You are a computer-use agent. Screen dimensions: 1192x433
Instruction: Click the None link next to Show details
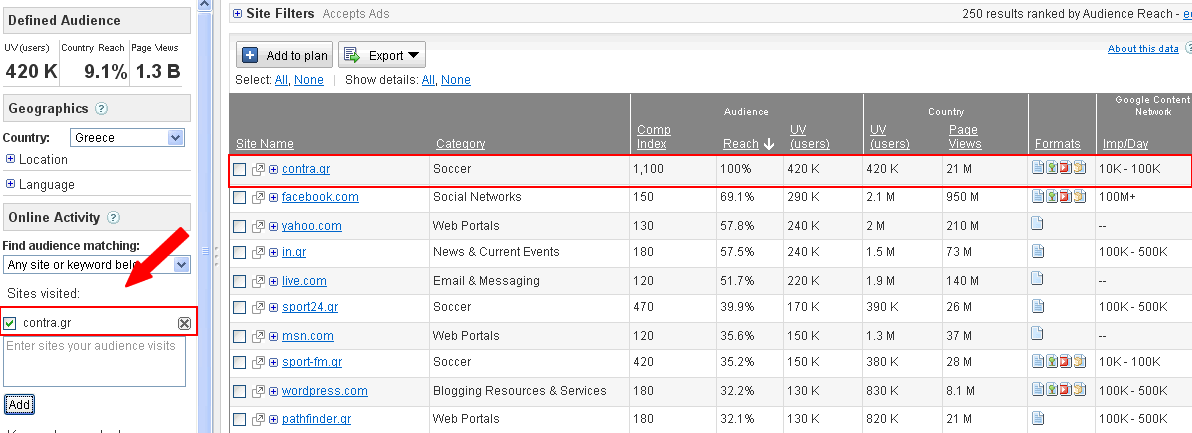point(455,80)
